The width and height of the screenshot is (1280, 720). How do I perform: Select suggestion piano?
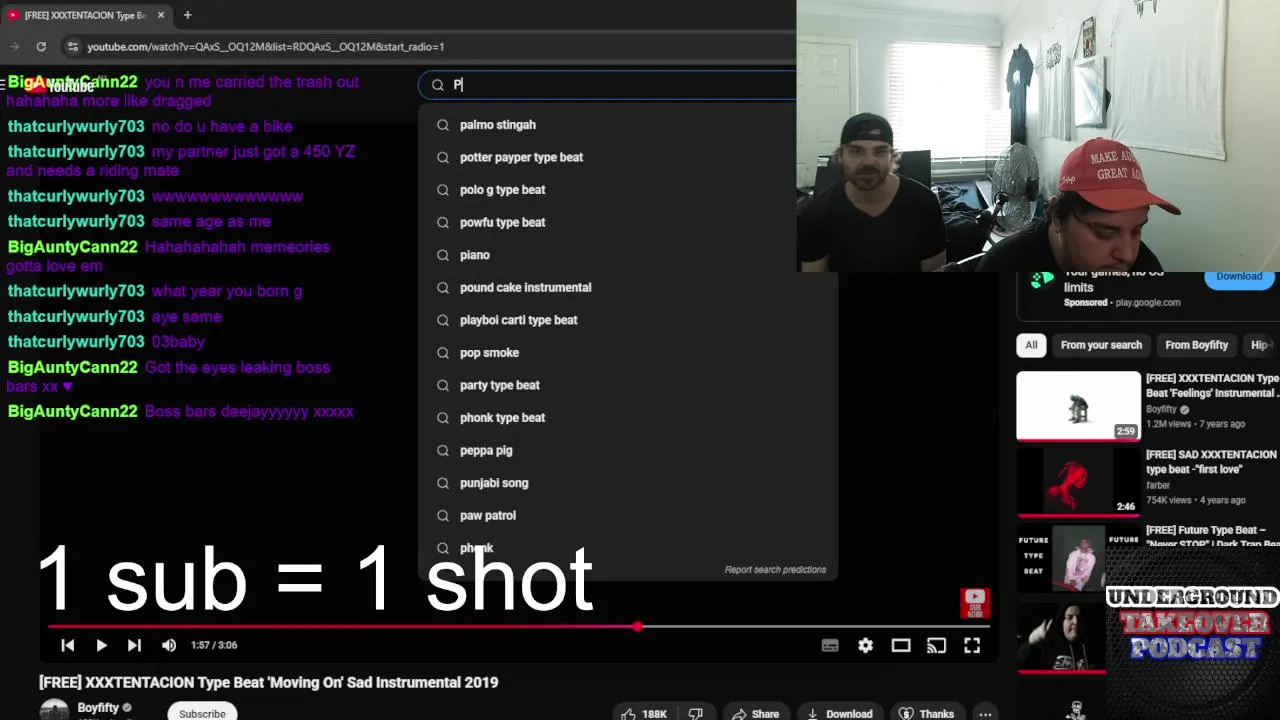point(474,255)
